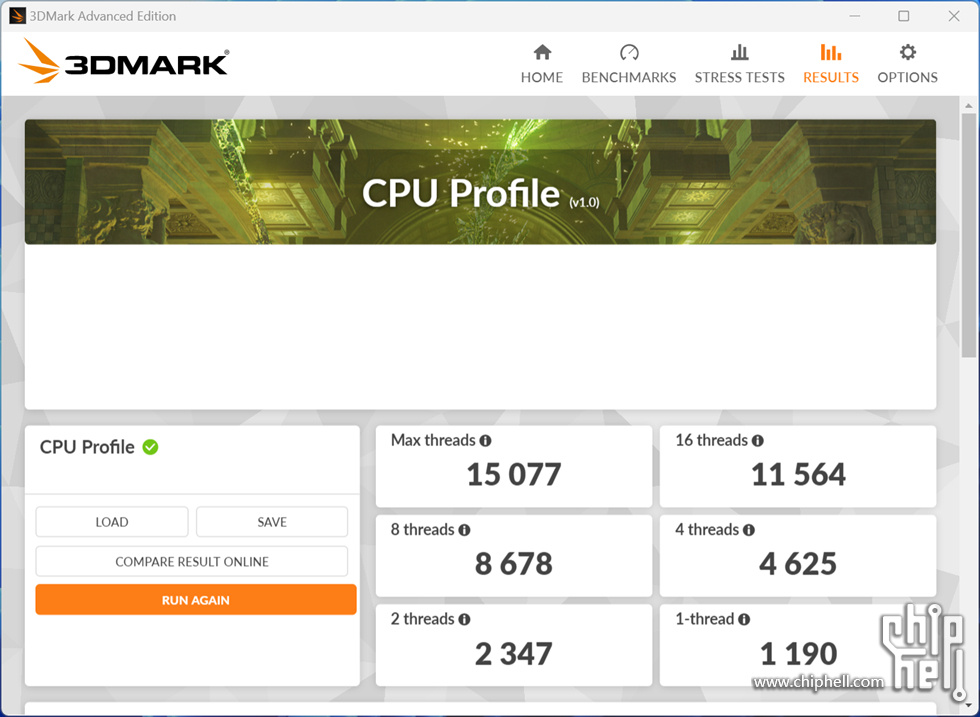Click the orange RUN AGAIN button
Viewport: 980px width, 717px height.
(x=196, y=599)
